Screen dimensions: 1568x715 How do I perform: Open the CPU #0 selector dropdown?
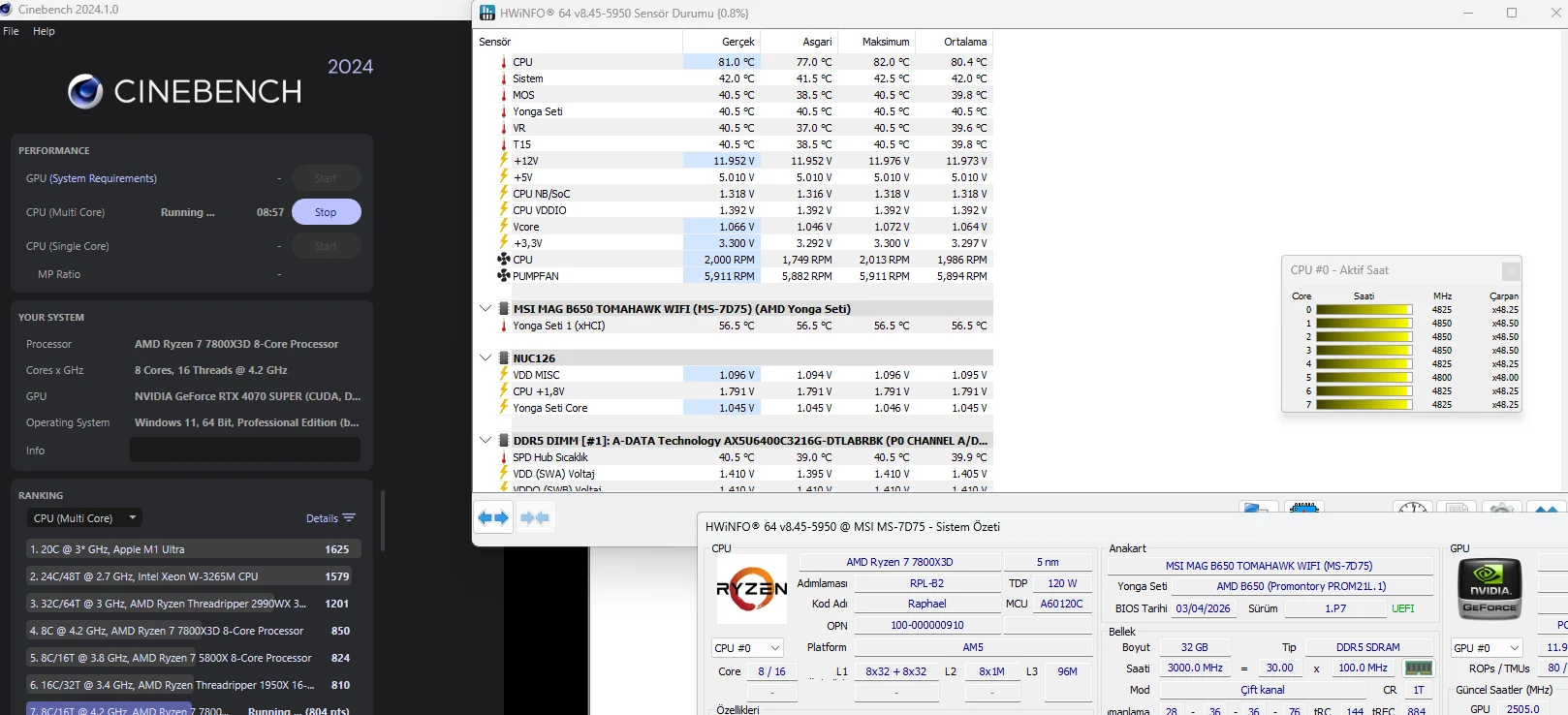pyautogui.click(x=747, y=648)
